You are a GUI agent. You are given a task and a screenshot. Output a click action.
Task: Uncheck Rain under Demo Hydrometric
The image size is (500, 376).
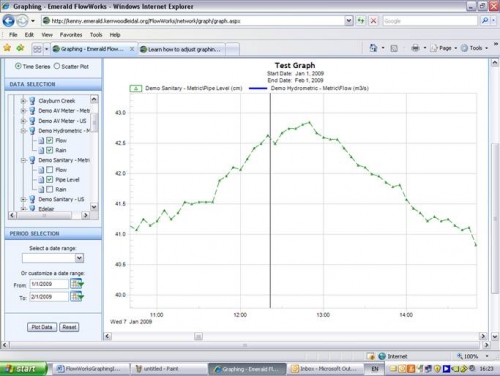tap(49, 150)
